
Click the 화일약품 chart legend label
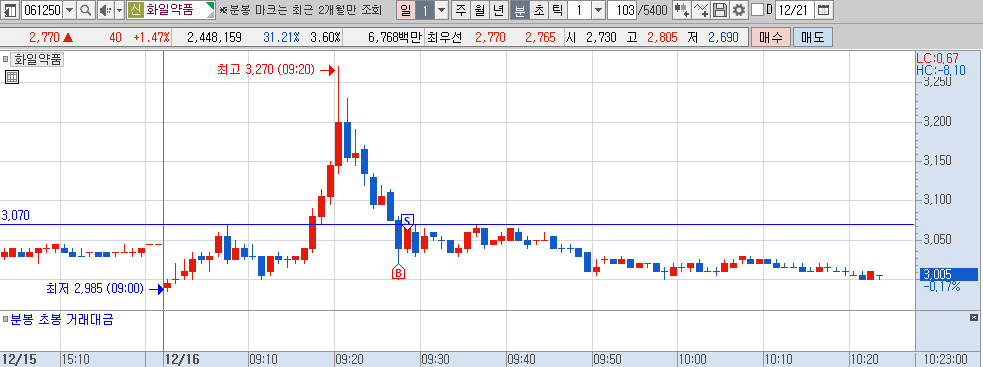click(36, 60)
